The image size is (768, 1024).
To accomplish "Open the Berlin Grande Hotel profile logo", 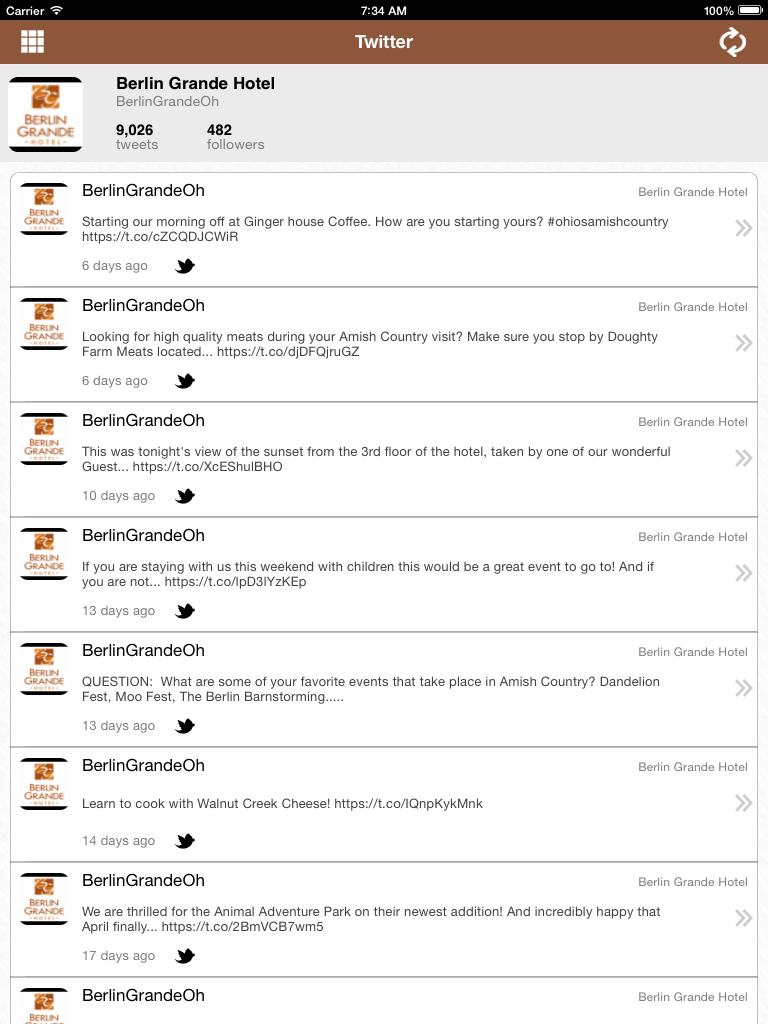I will point(45,114).
